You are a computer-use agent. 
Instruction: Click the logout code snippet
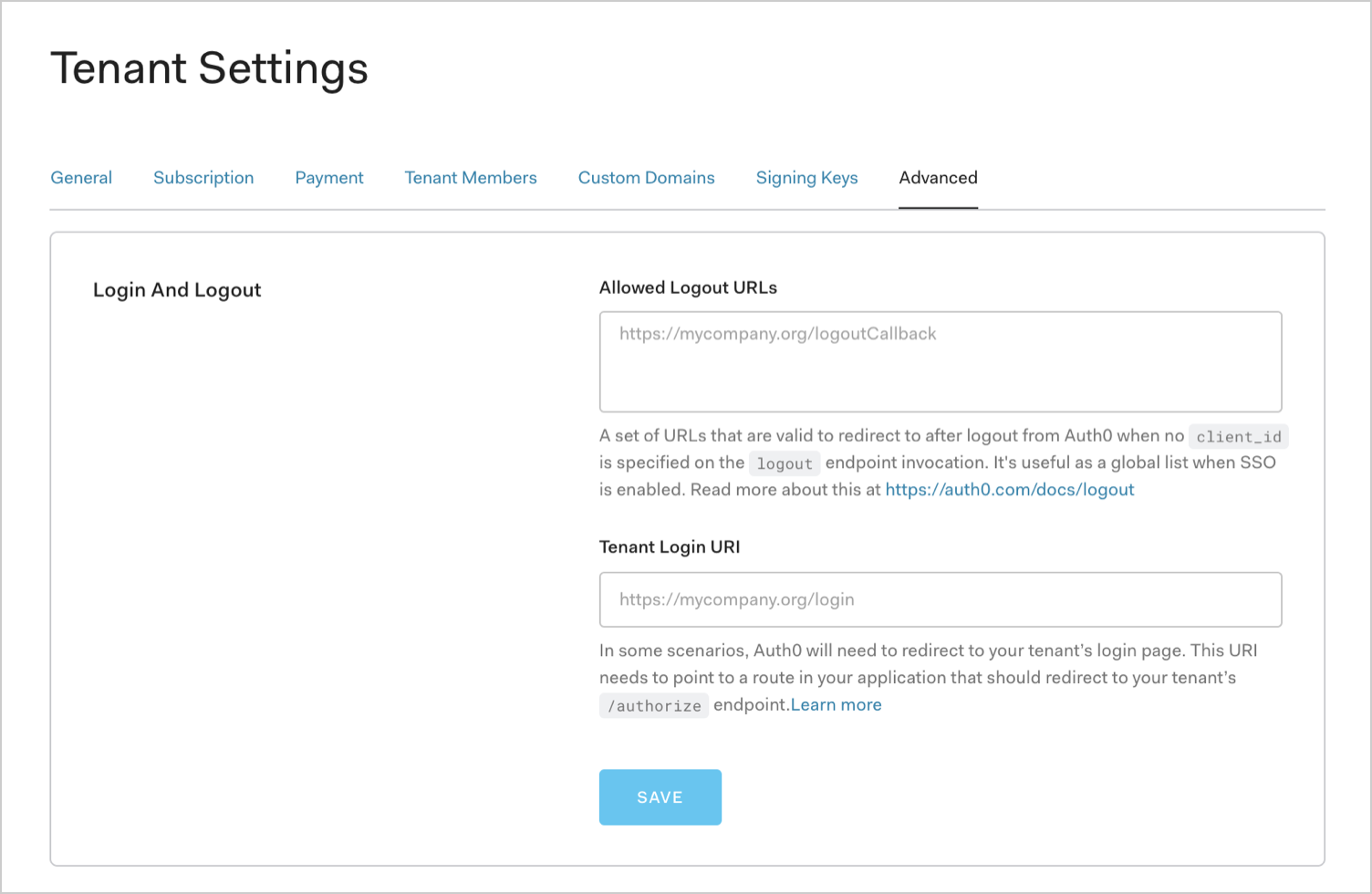click(x=785, y=463)
